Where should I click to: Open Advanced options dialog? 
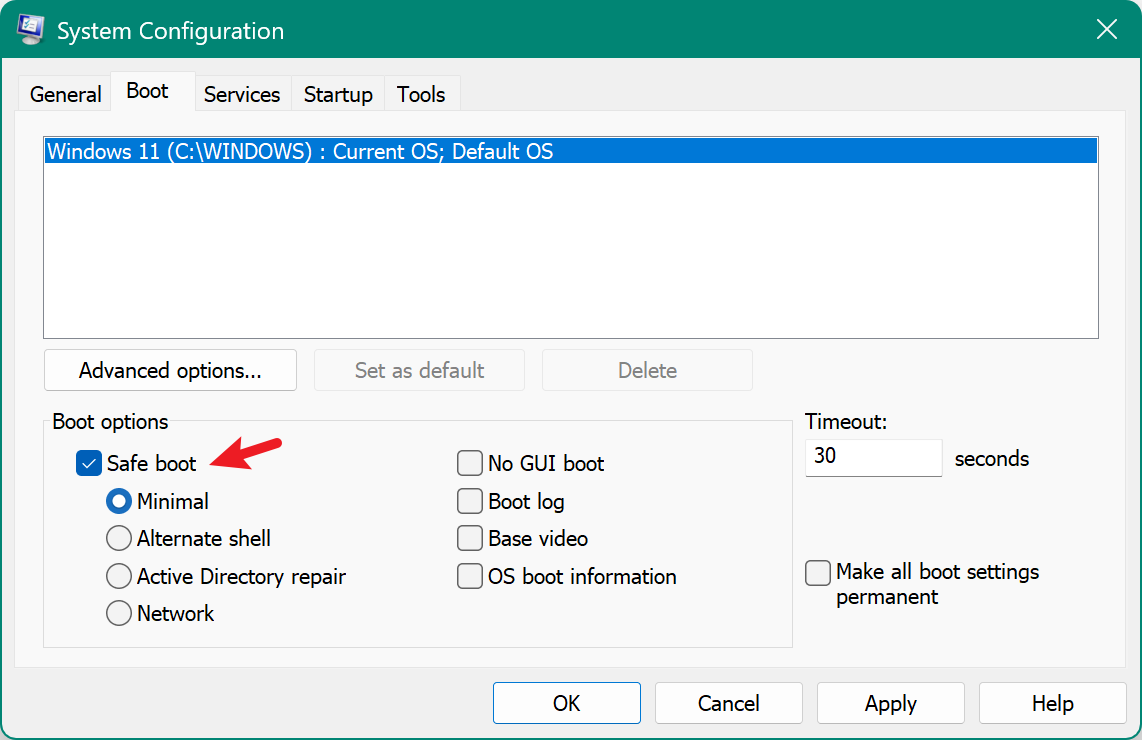coord(170,370)
